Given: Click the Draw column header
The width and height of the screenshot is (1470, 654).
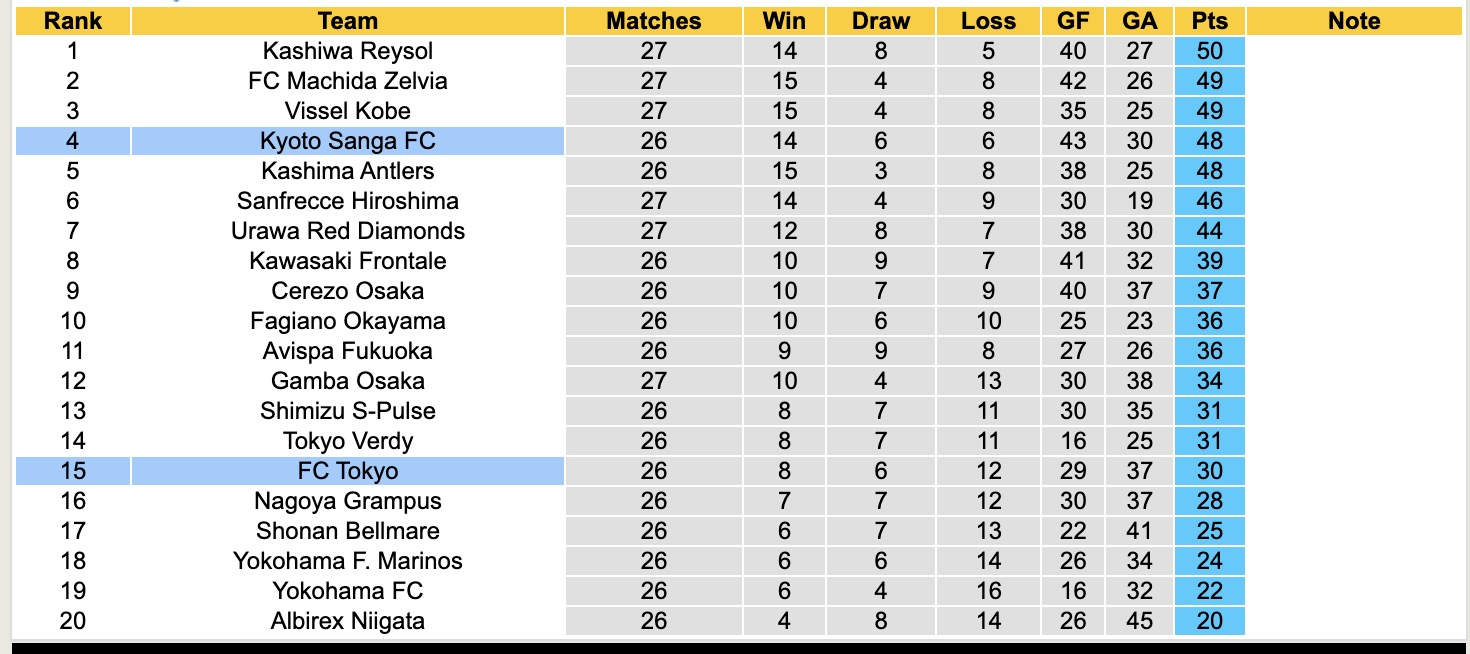Looking at the screenshot, I should point(880,21).
